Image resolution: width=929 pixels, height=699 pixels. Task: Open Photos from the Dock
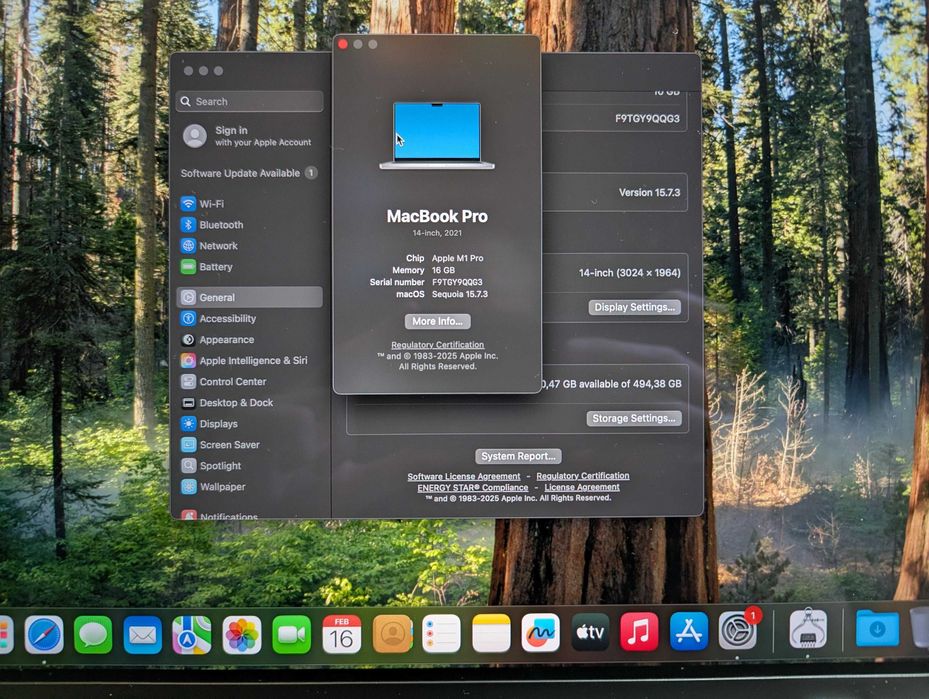click(x=242, y=634)
